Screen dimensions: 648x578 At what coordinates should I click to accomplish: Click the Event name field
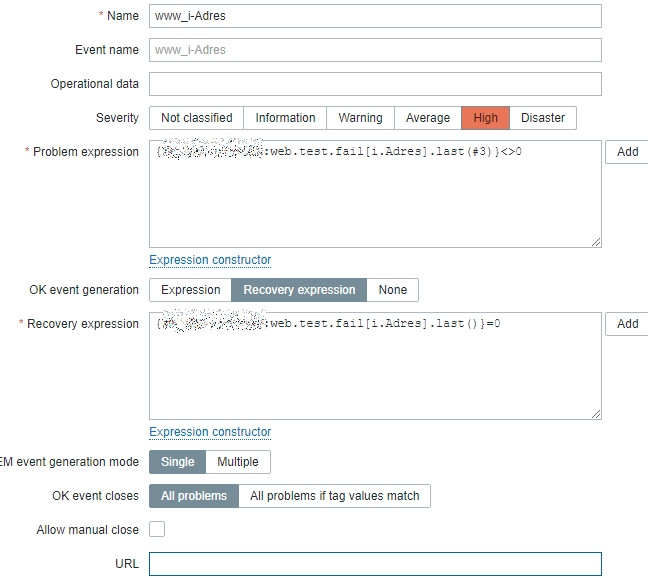375,50
